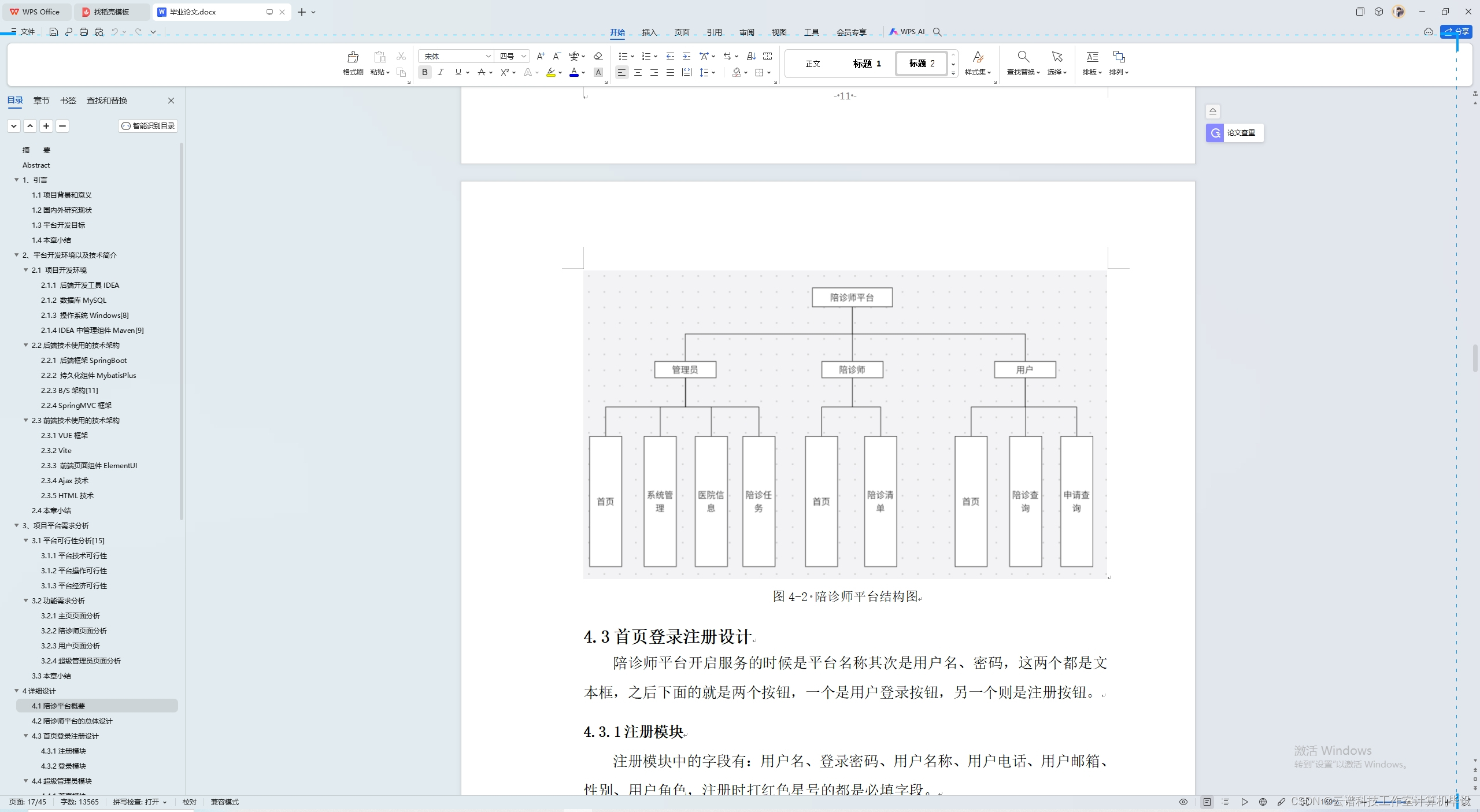Open the font name dropdown 宋体
The width and height of the screenshot is (1480, 812).
click(488, 56)
